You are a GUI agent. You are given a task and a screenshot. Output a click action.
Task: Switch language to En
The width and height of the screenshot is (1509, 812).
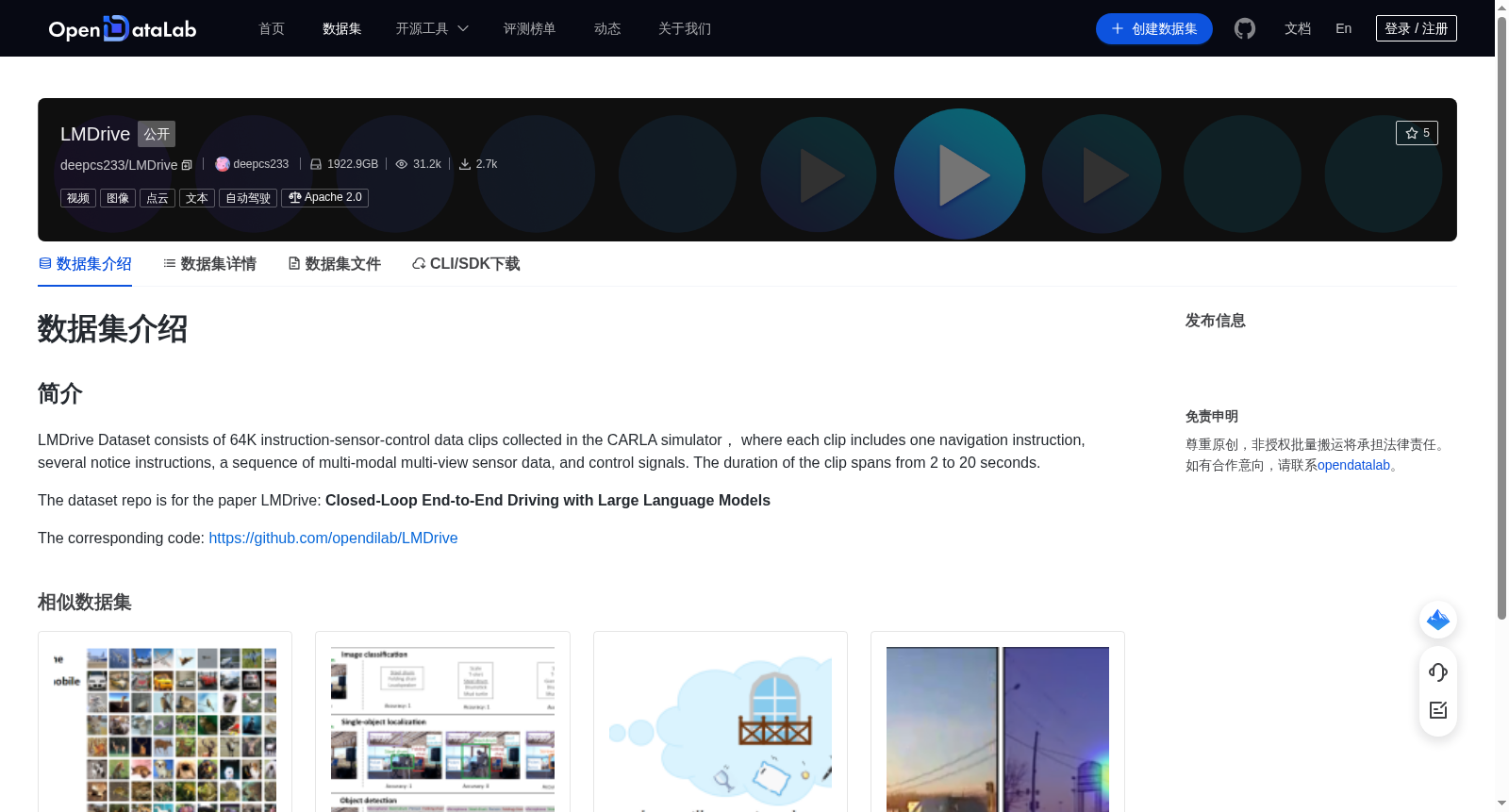tap(1343, 28)
